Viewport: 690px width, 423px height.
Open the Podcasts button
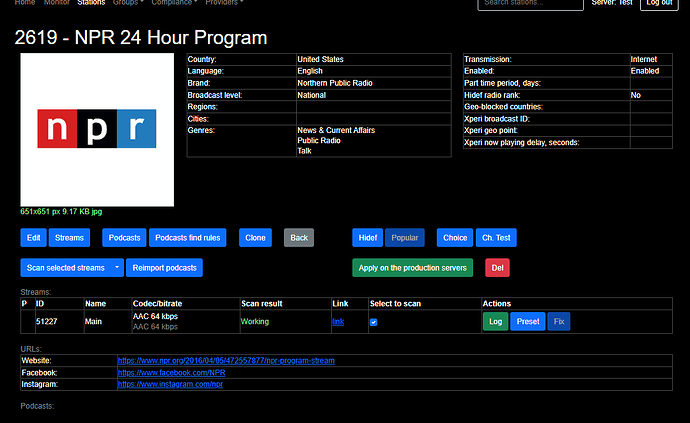(x=124, y=238)
